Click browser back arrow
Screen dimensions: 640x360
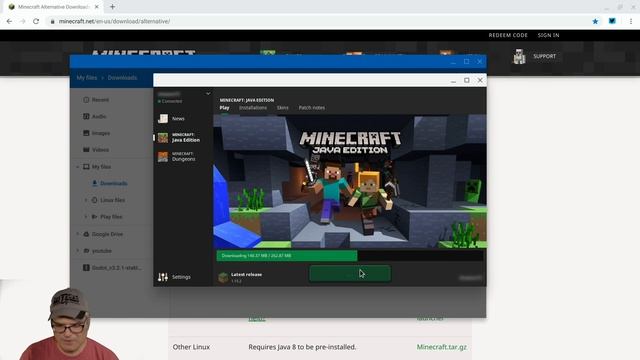9,21
